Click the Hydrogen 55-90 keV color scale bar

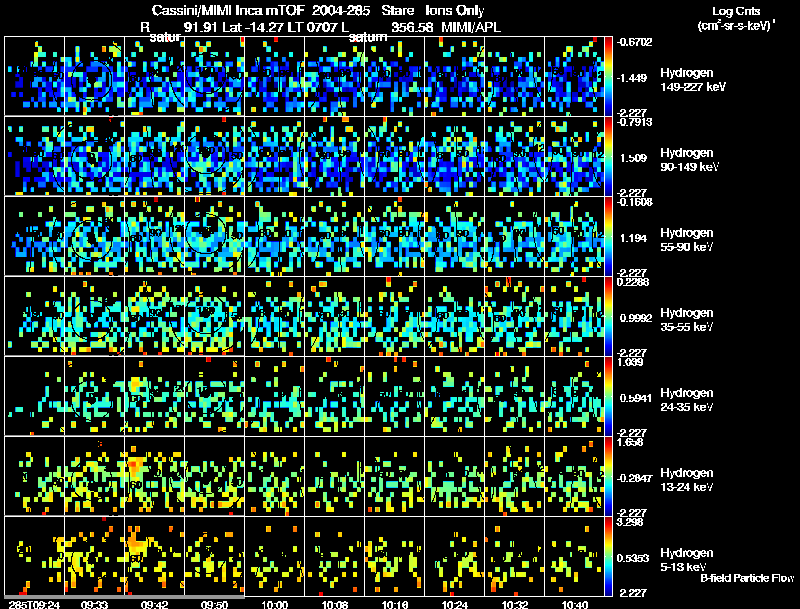608,236
